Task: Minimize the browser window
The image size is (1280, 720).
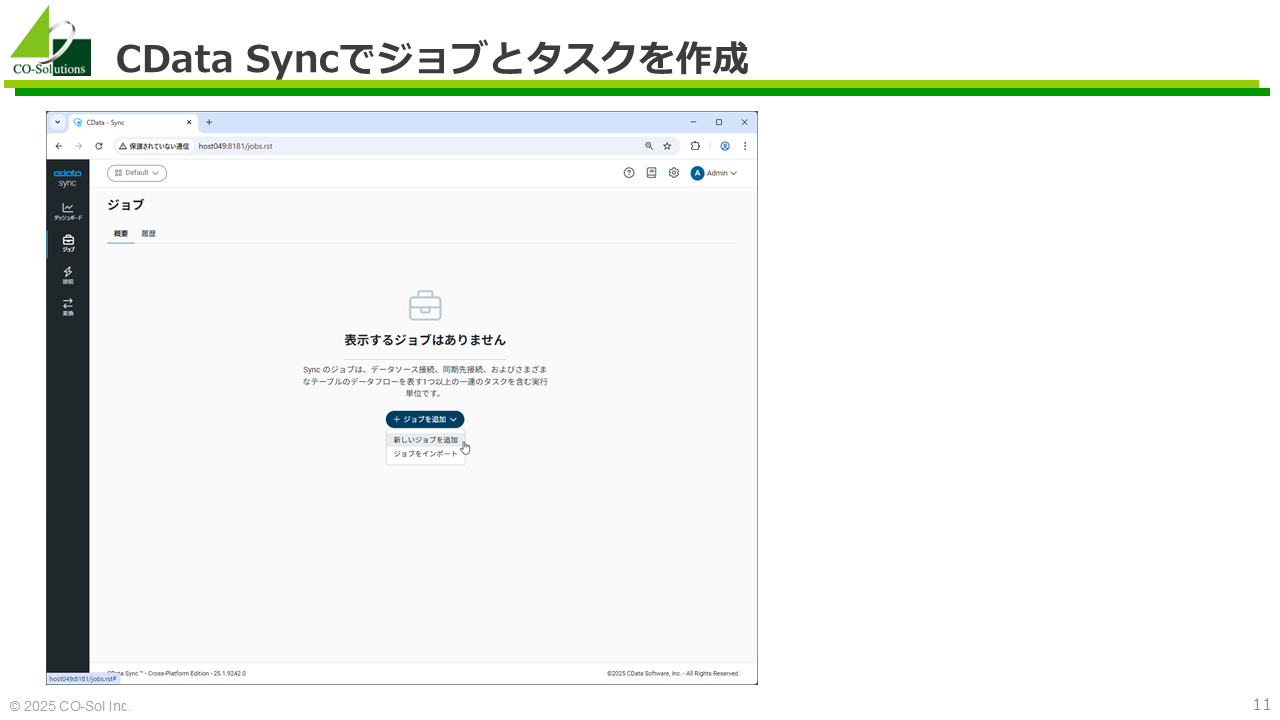Action: click(x=694, y=122)
